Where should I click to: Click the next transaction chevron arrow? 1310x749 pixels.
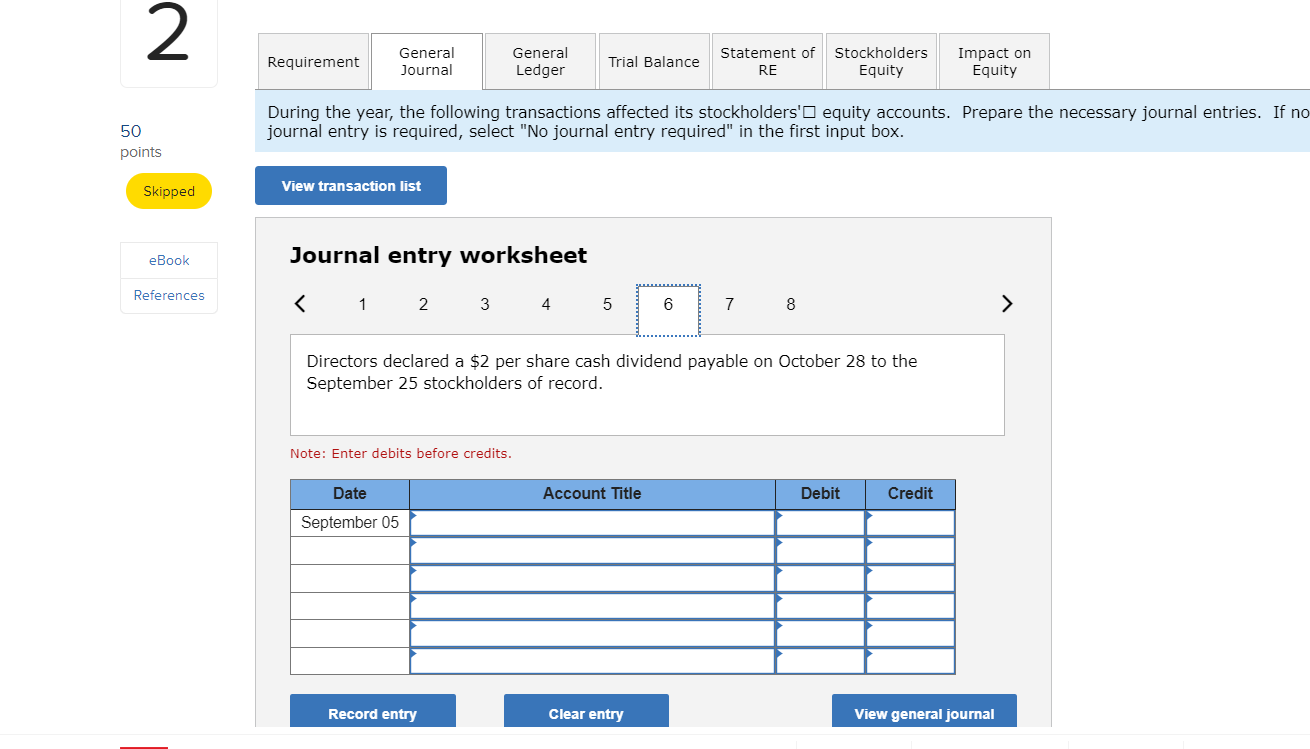click(1007, 303)
